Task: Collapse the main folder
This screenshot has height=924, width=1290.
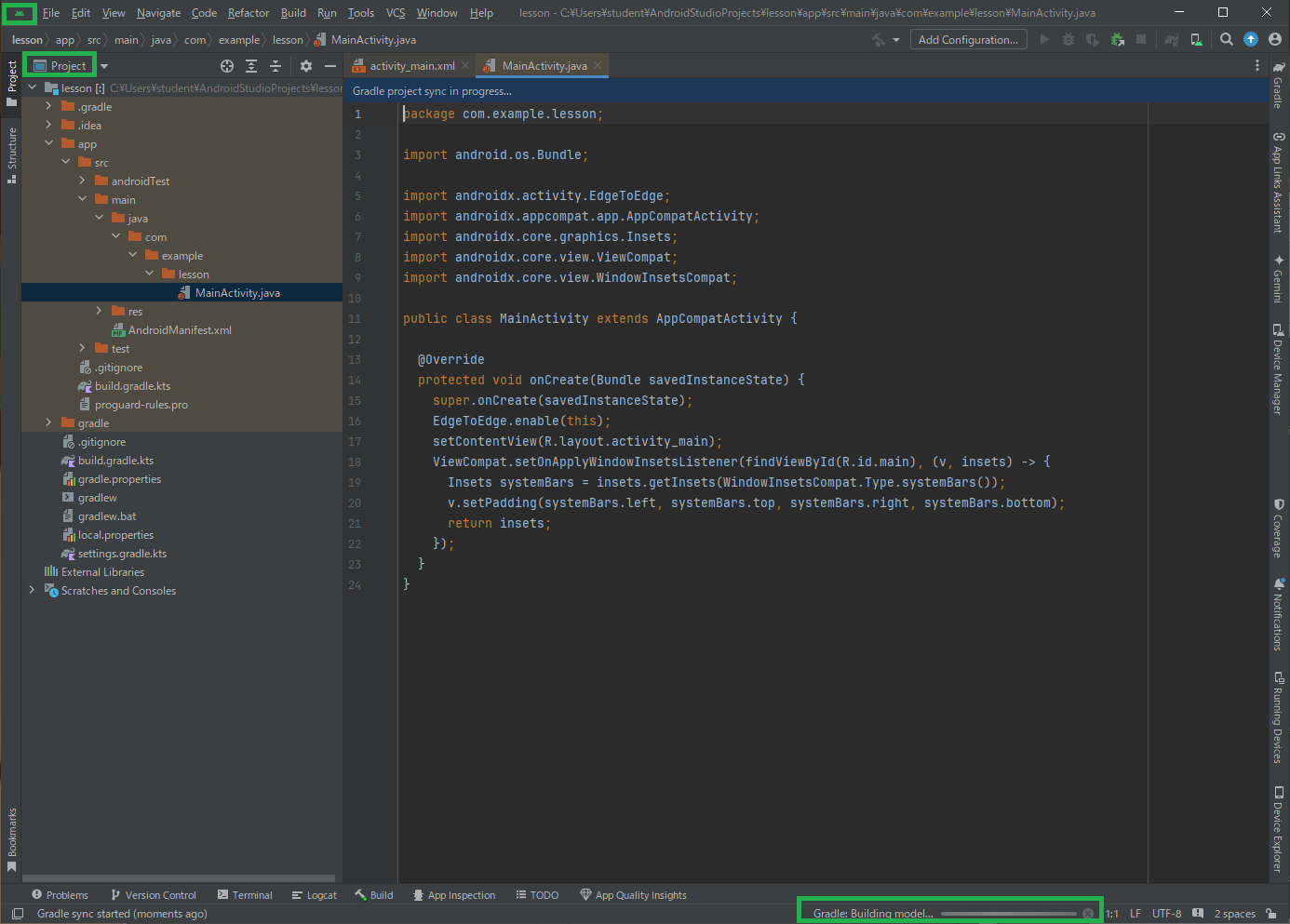Action: pyautogui.click(x=82, y=199)
